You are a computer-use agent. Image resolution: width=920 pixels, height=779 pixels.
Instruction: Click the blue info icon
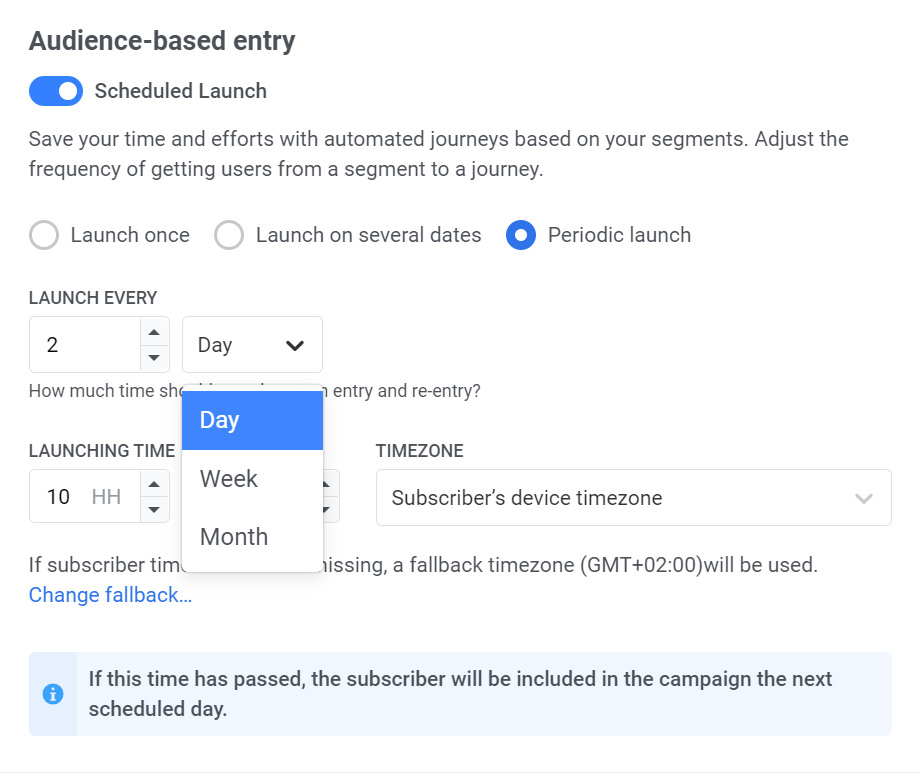tap(53, 694)
